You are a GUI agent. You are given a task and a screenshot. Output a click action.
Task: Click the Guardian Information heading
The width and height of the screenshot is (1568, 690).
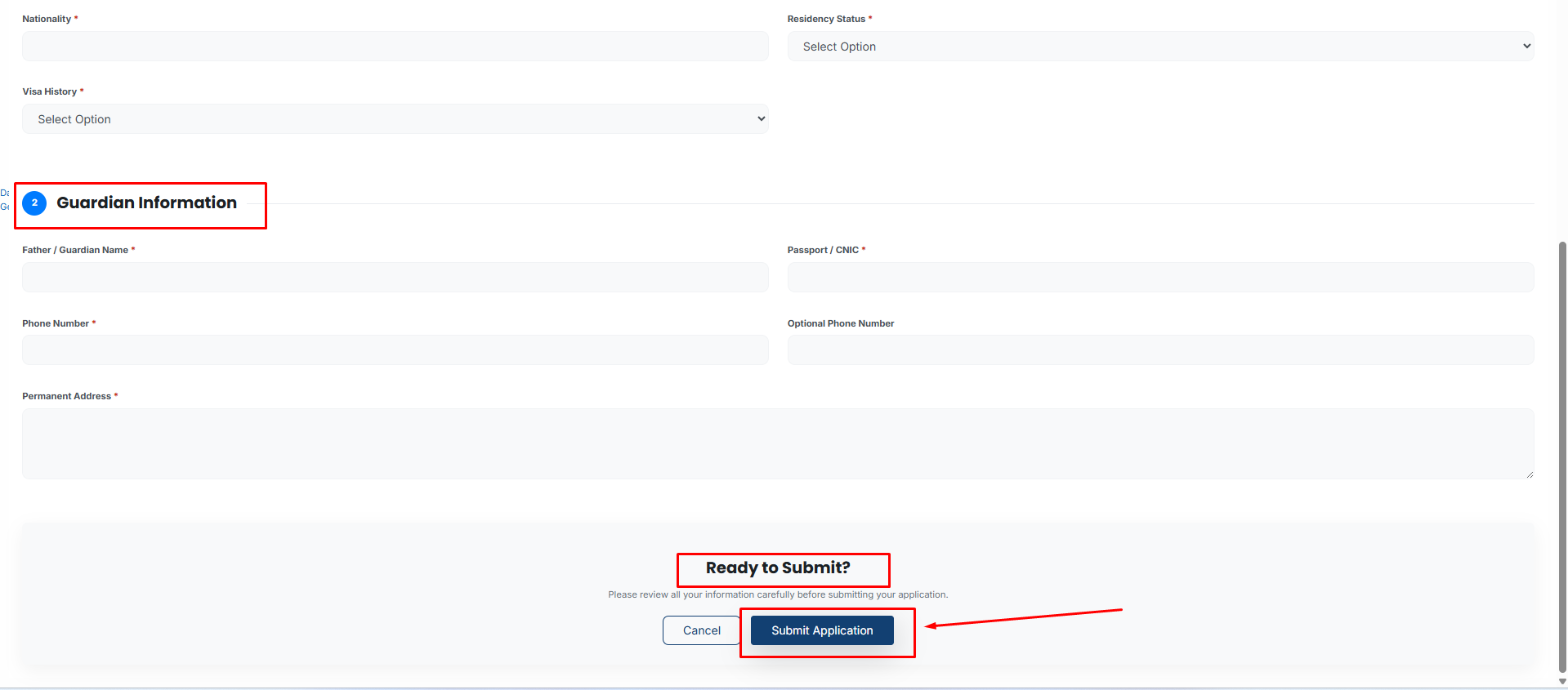click(x=147, y=203)
